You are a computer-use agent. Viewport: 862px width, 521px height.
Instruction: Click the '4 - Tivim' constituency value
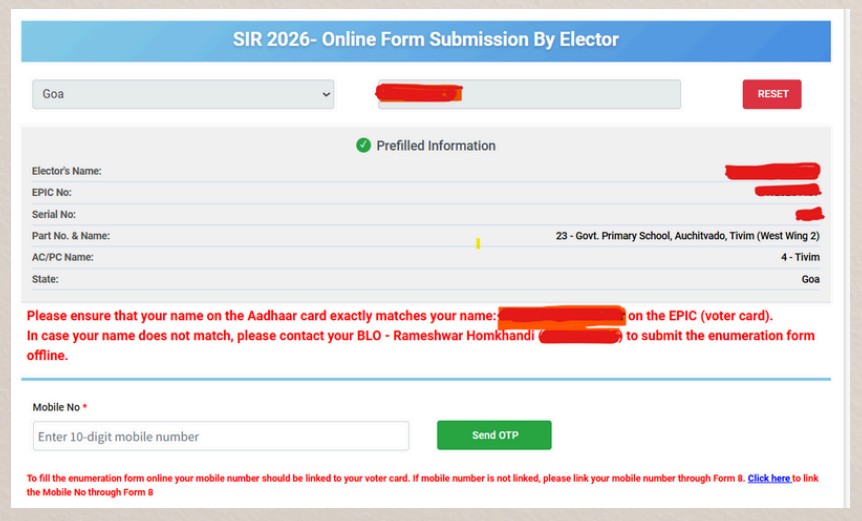coord(800,257)
